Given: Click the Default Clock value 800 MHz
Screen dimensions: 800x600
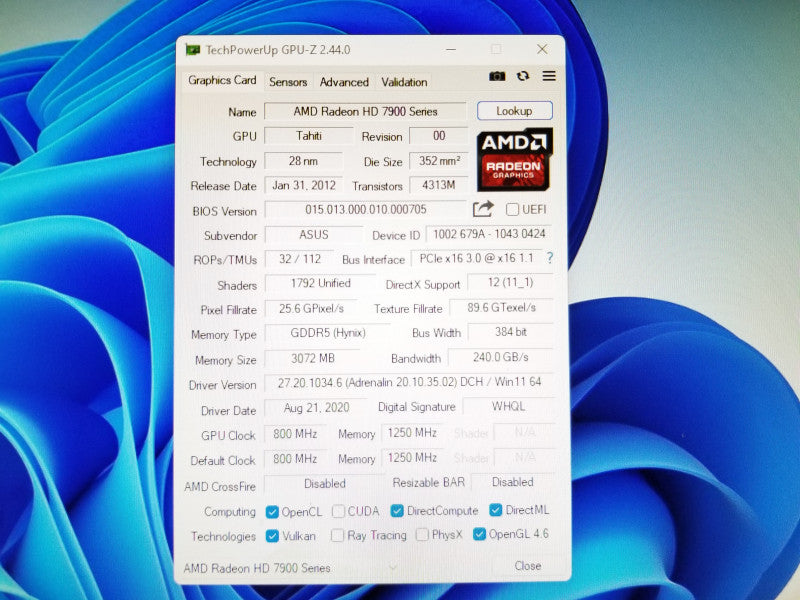Looking at the screenshot, I should click(x=295, y=459).
